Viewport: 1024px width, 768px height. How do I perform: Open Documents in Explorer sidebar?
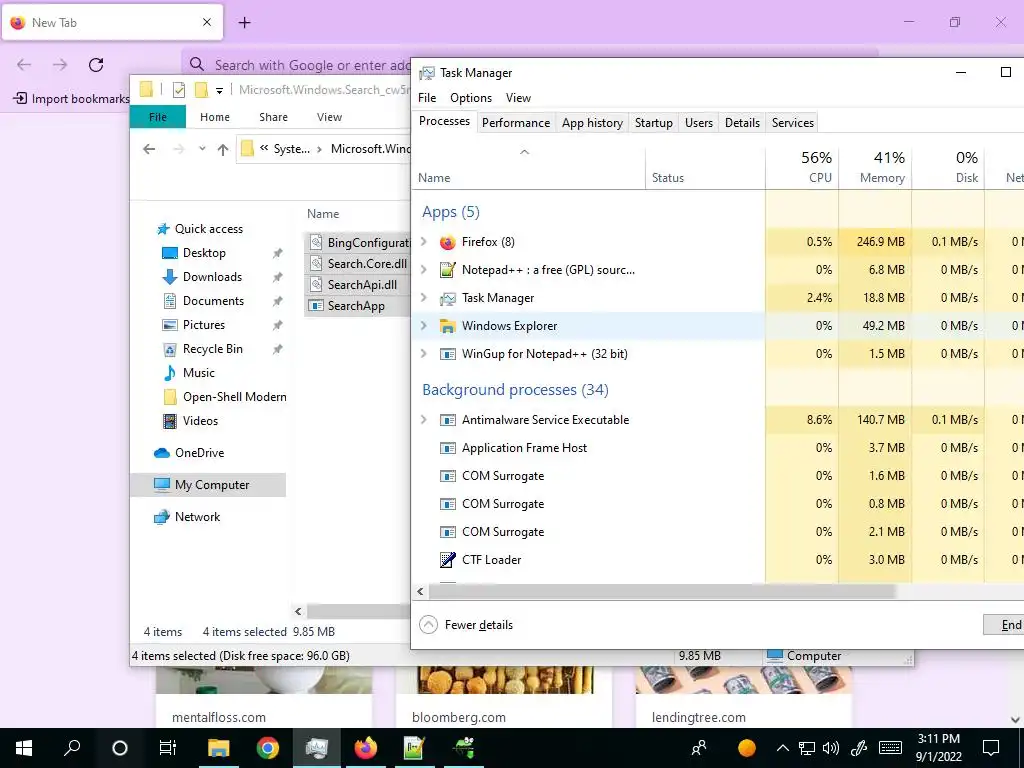[213, 301]
